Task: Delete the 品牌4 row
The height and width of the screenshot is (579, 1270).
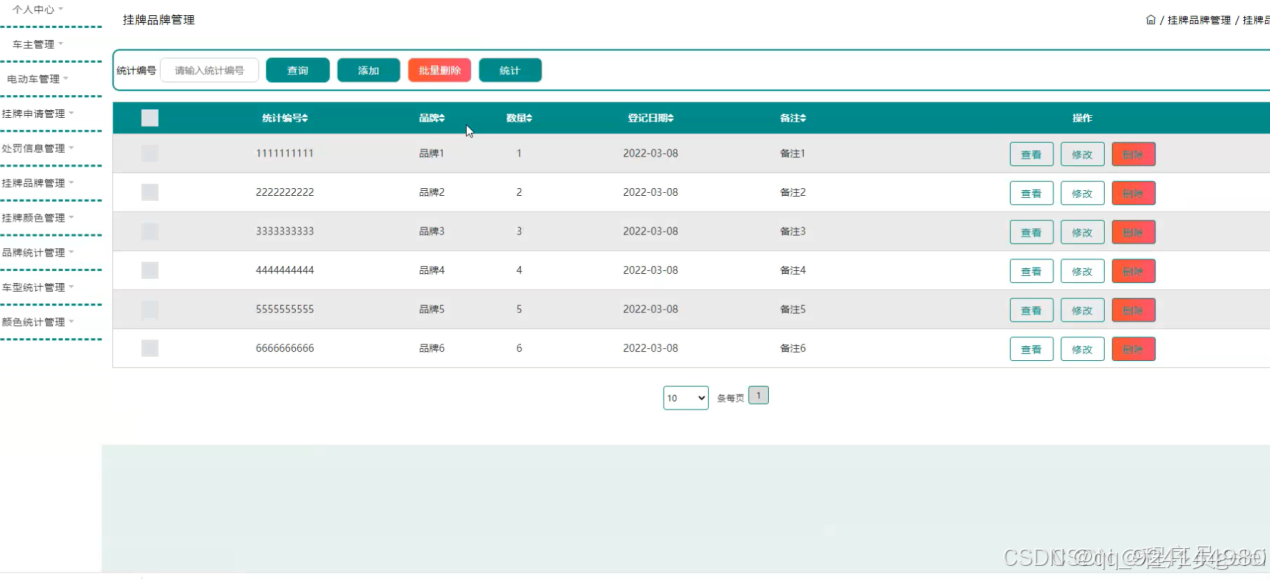Action: [1133, 271]
